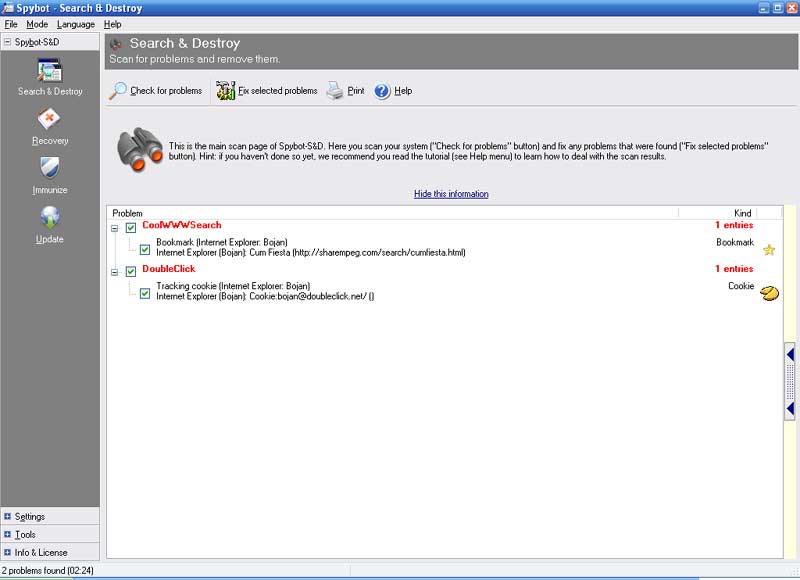800x580 pixels.
Task: Click the Bookmark kind label
Action: [735, 242]
